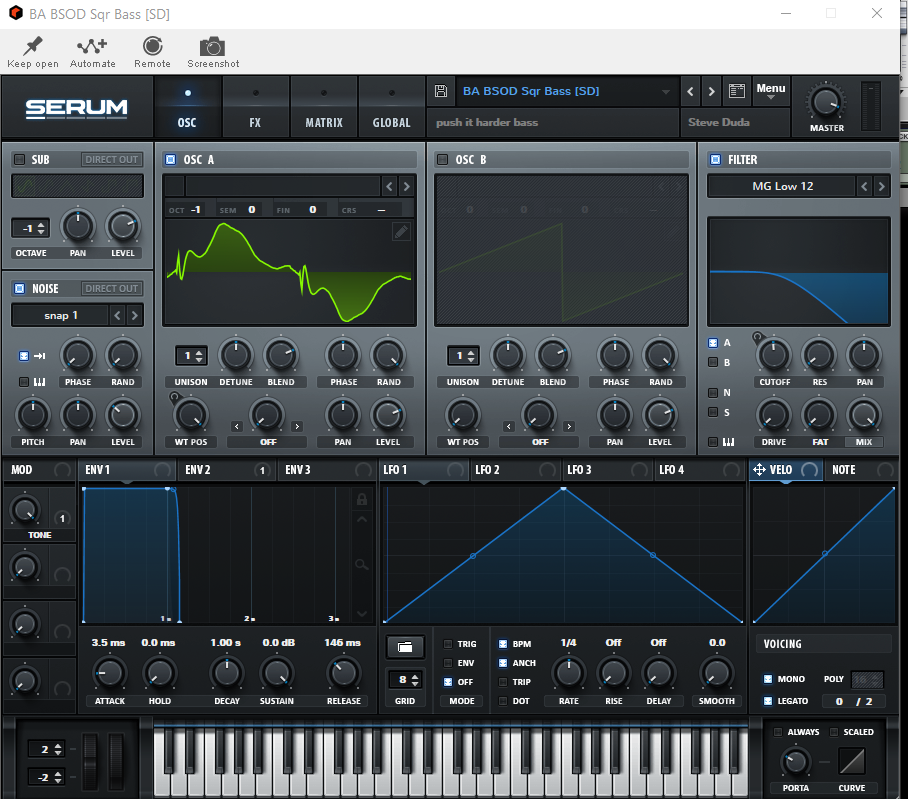The width and height of the screenshot is (908, 799).
Task: Toggle filter routing for oscillator B
Action: pos(713,362)
